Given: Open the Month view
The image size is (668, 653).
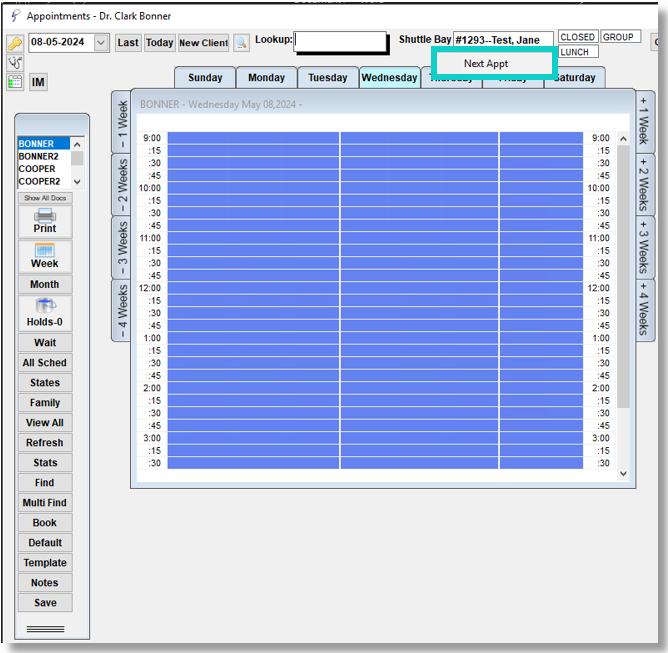Looking at the screenshot, I should (45, 284).
